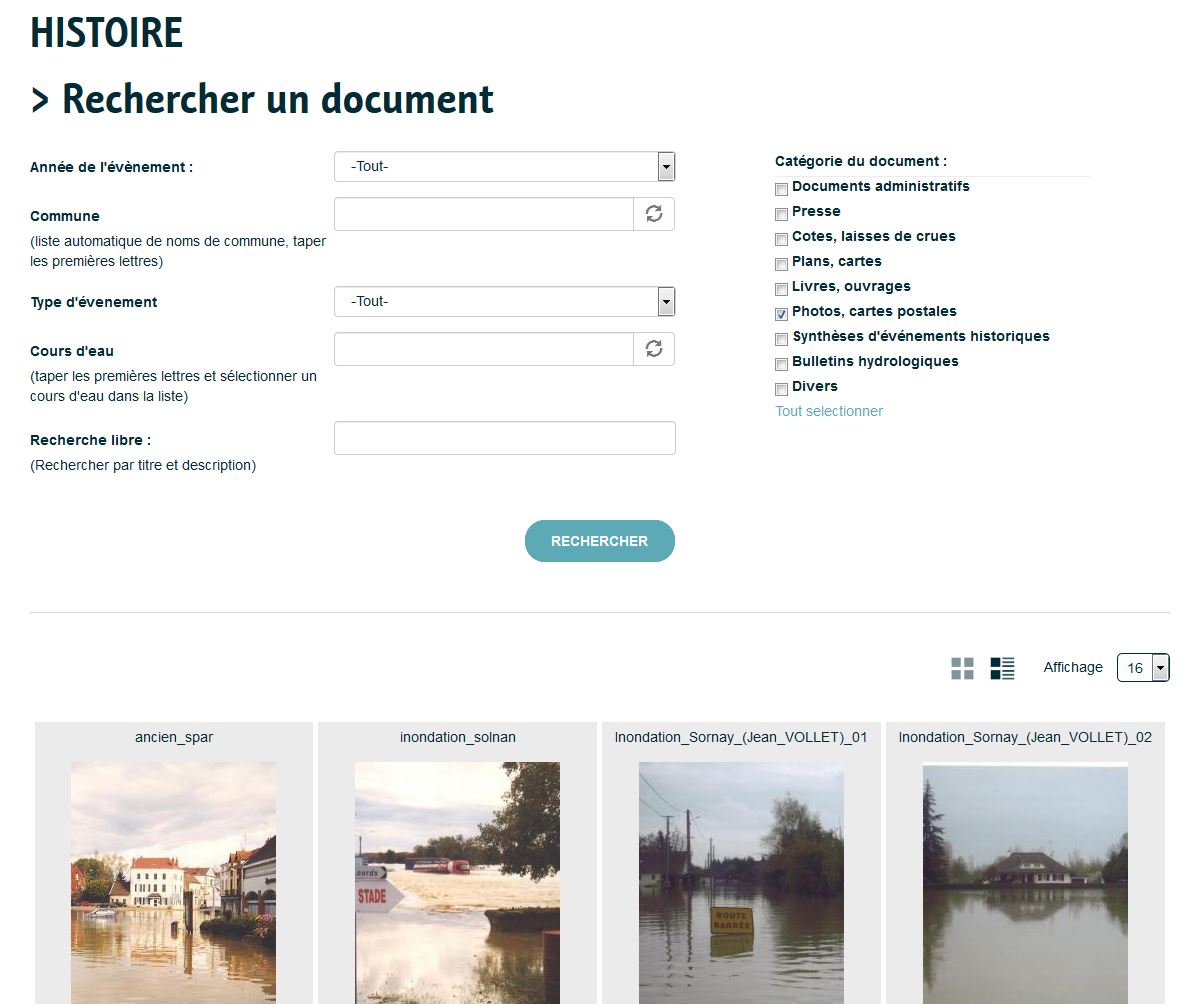Open Année de l'évènement dropdown
This screenshot has width=1203, height=1004.
coord(505,167)
